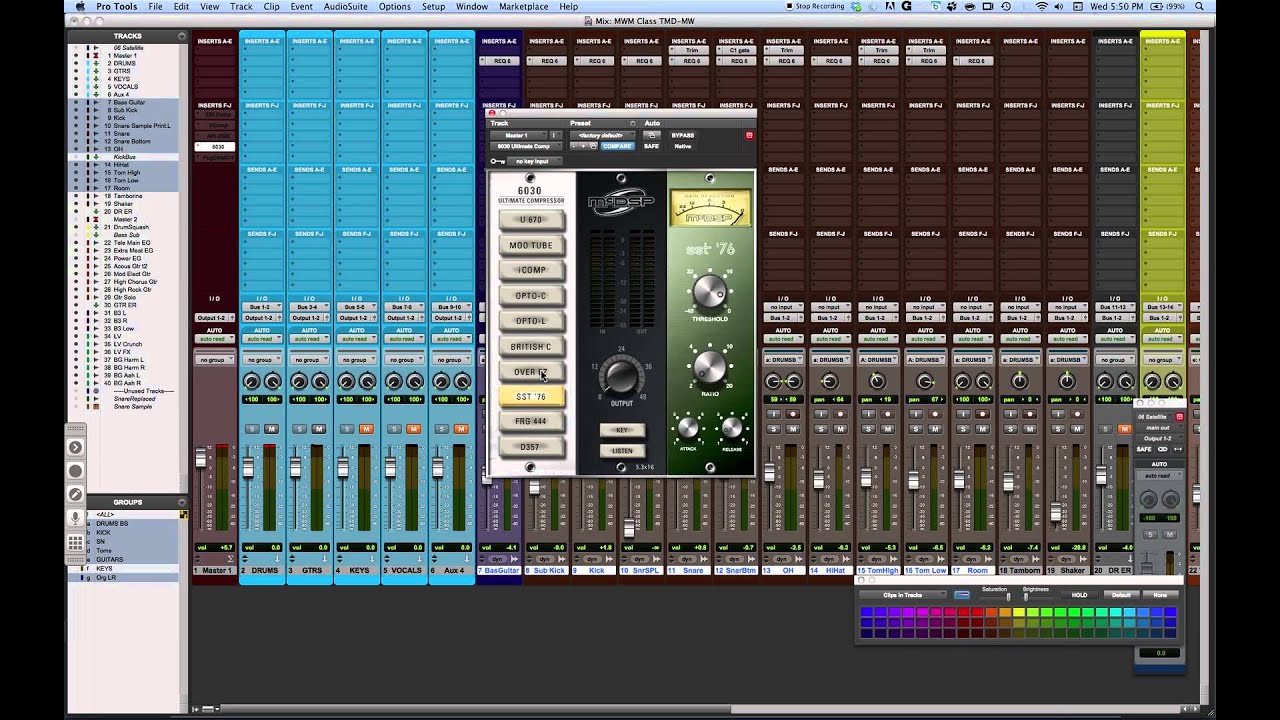Click the left pan knob on DRUMS track
Viewport: 1280px width, 720px height.
[251, 381]
